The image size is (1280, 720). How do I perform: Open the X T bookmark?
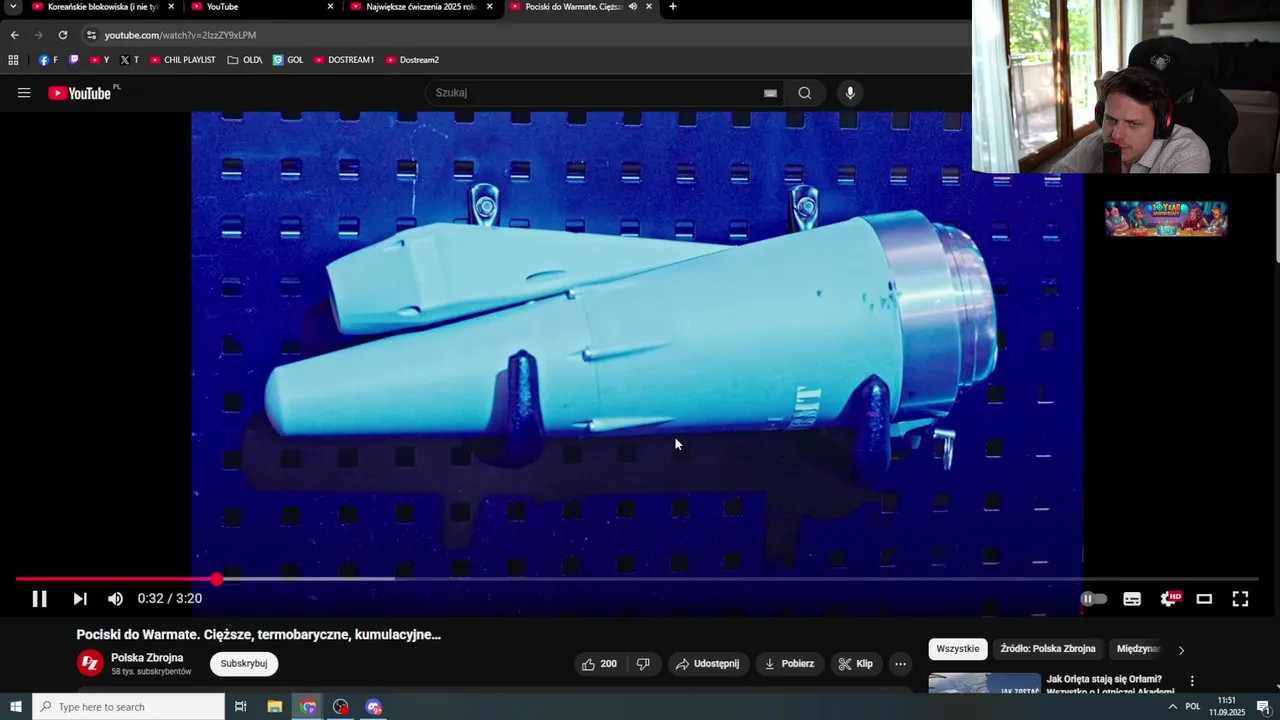coord(129,60)
